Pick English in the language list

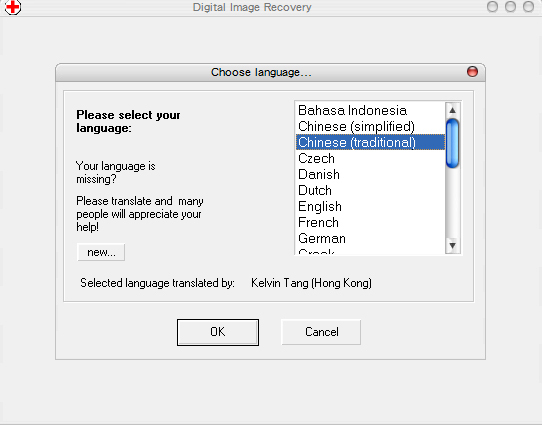click(370, 206)
